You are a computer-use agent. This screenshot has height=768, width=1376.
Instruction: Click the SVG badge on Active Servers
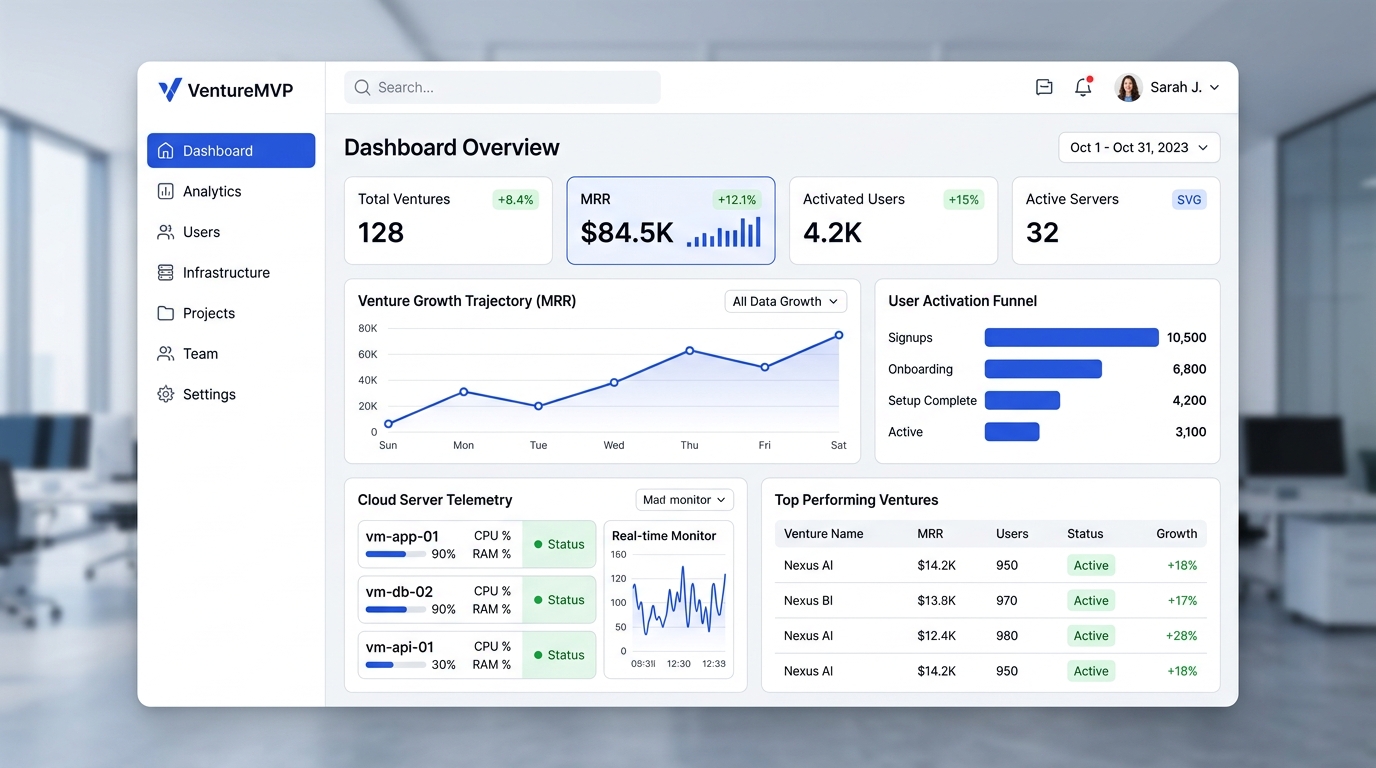[1189, 200]
